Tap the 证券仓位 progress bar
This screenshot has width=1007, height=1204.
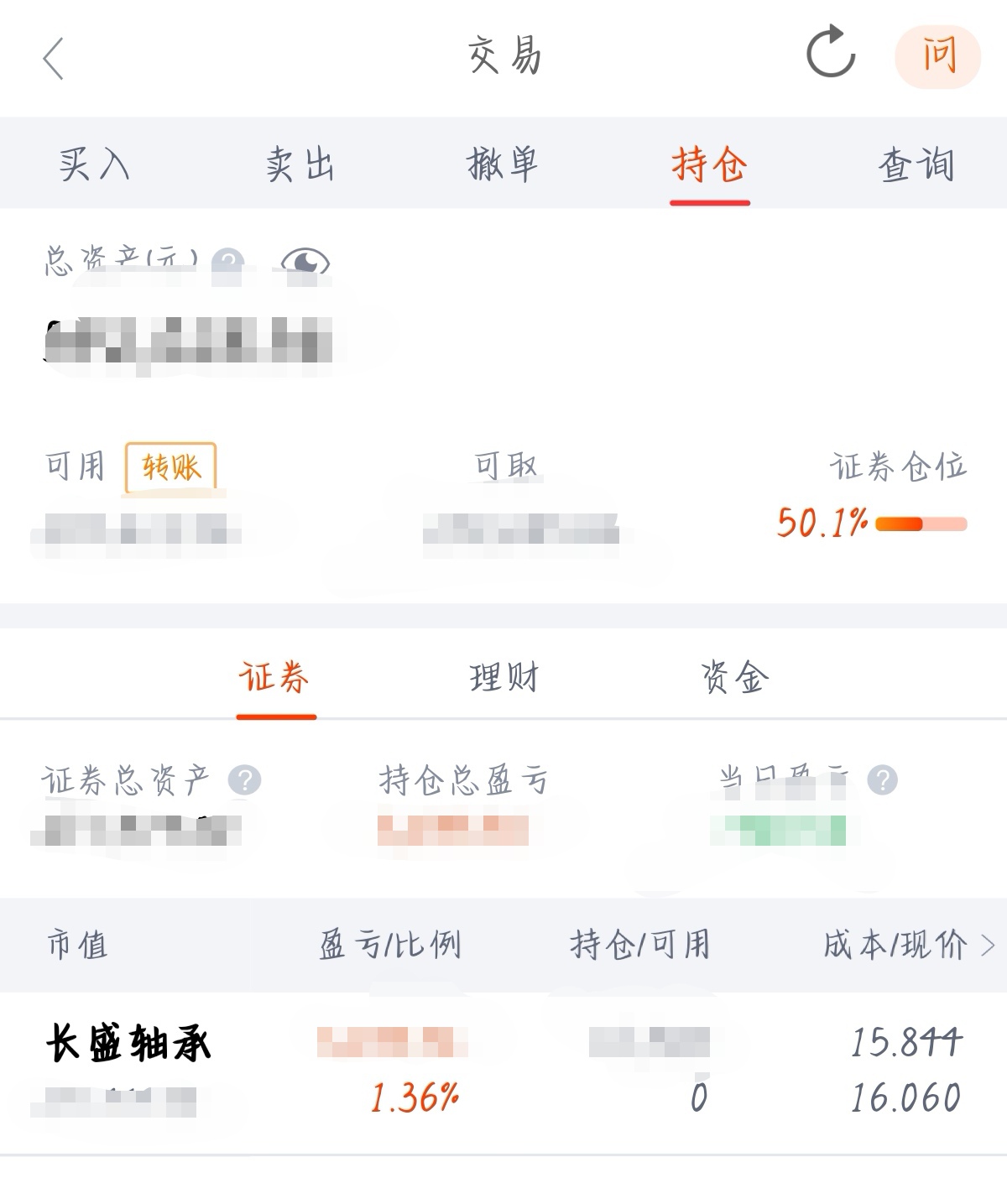921,524
